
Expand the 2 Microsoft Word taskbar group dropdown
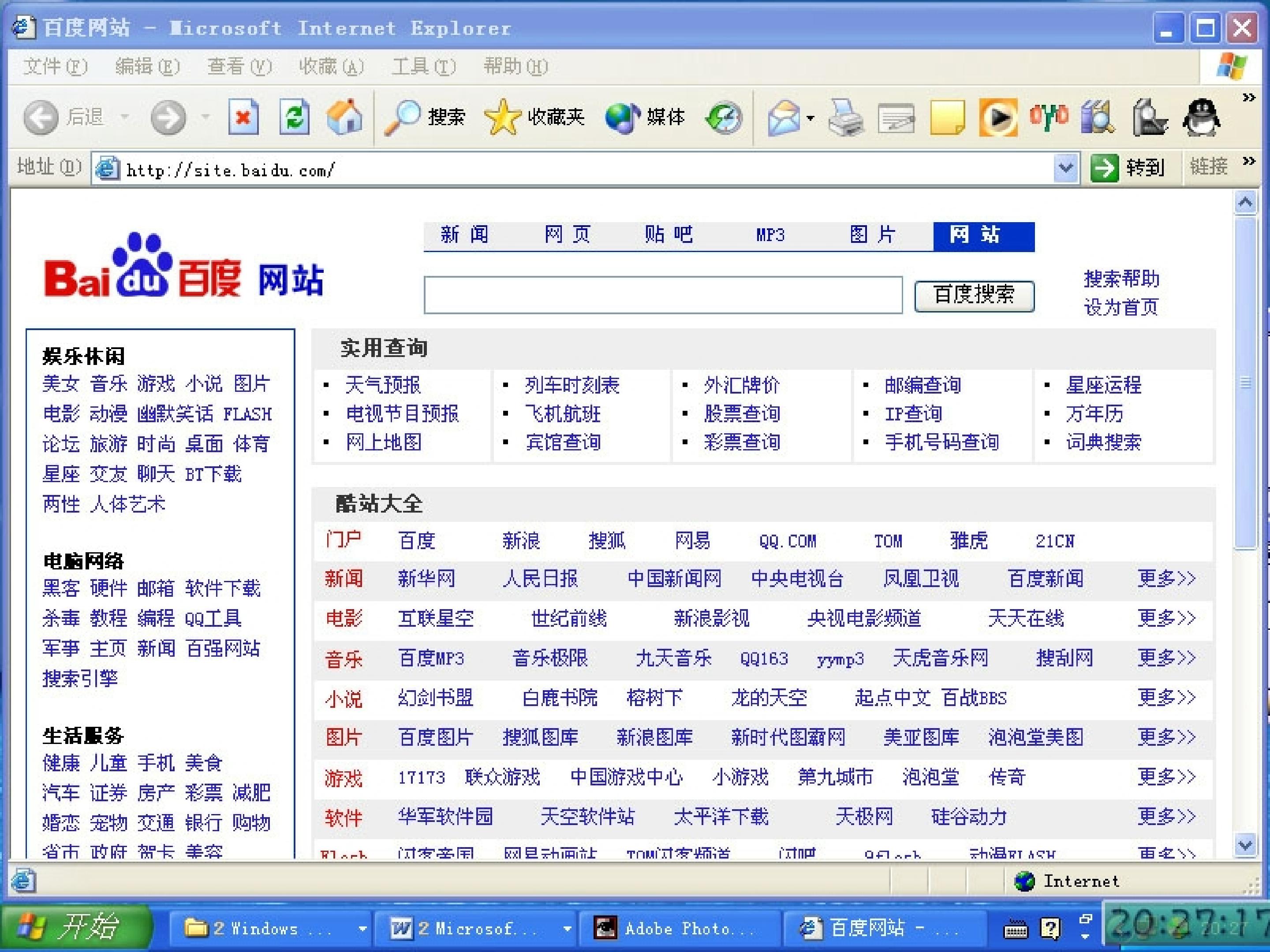(567, 929)
